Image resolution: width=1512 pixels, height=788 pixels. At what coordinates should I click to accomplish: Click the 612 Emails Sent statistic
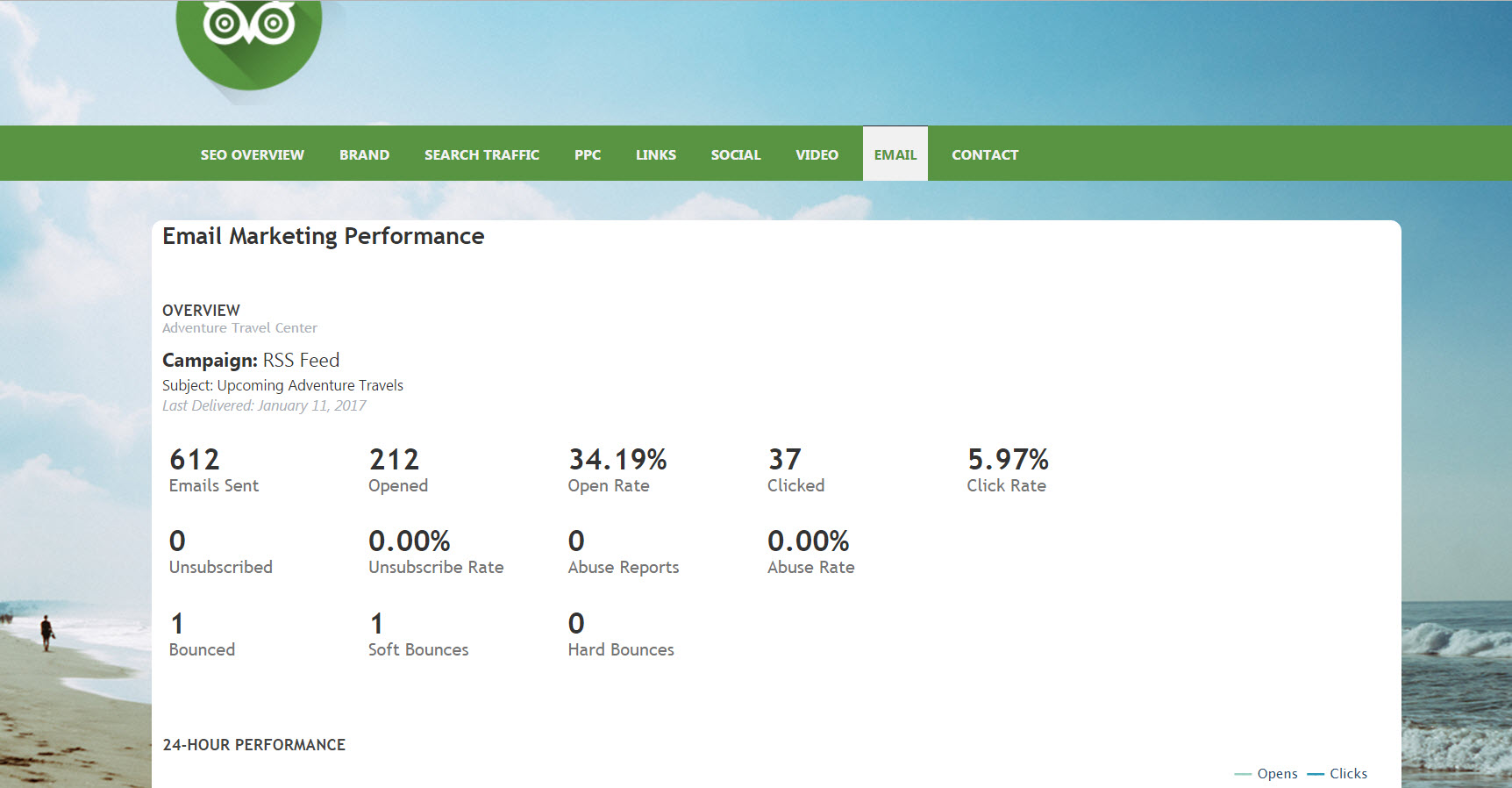tap(195, 460)
